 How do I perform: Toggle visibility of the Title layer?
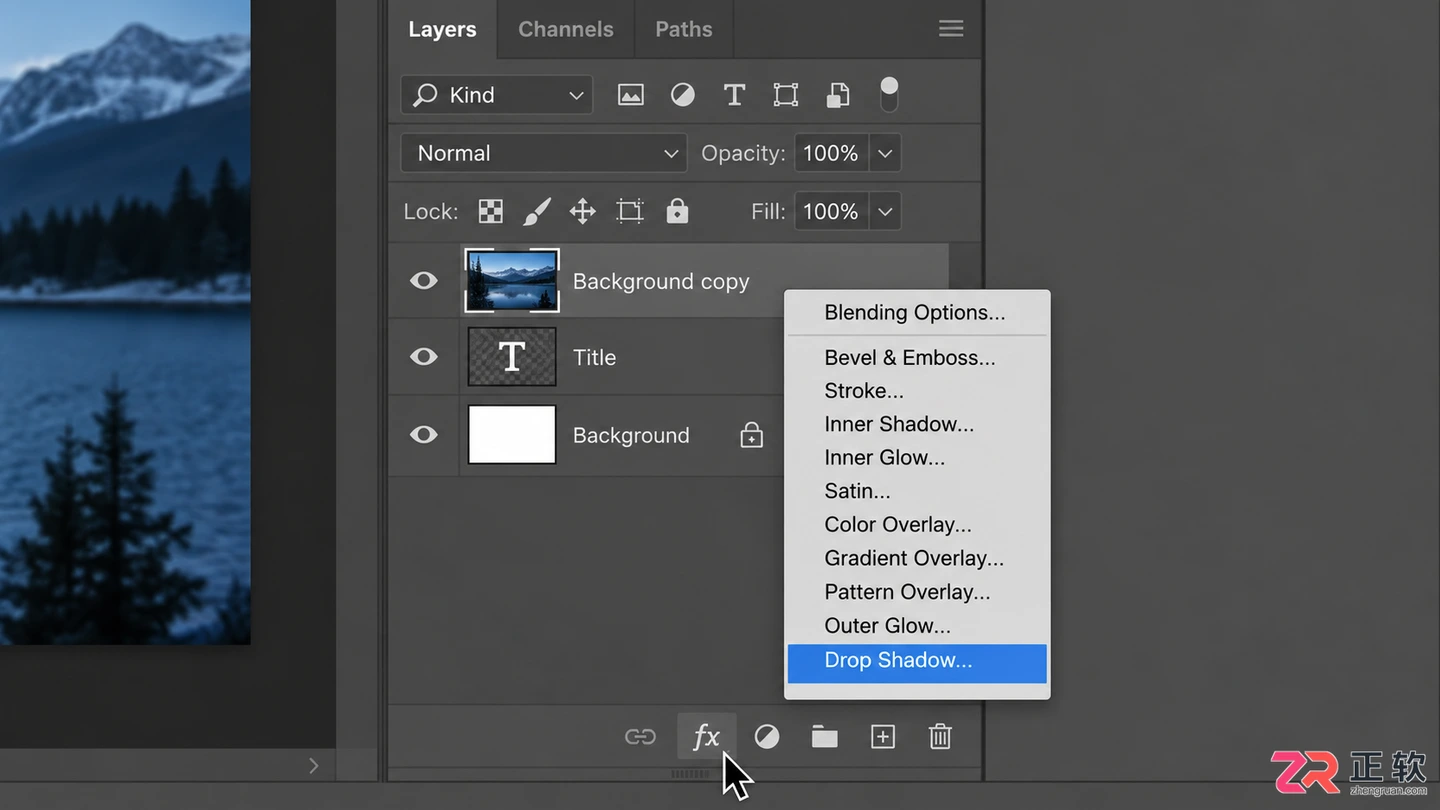pyautogui.click(x=424, y=357)
